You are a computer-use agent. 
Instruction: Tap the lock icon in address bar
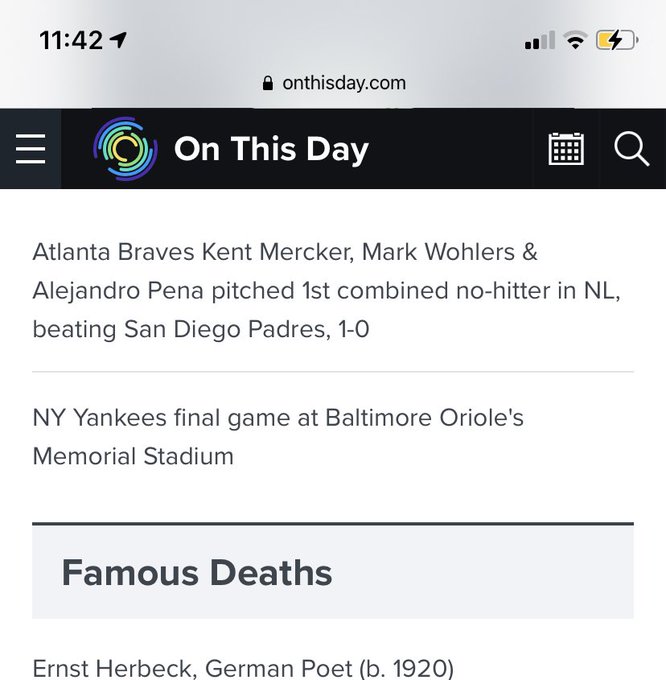[268, 83]
